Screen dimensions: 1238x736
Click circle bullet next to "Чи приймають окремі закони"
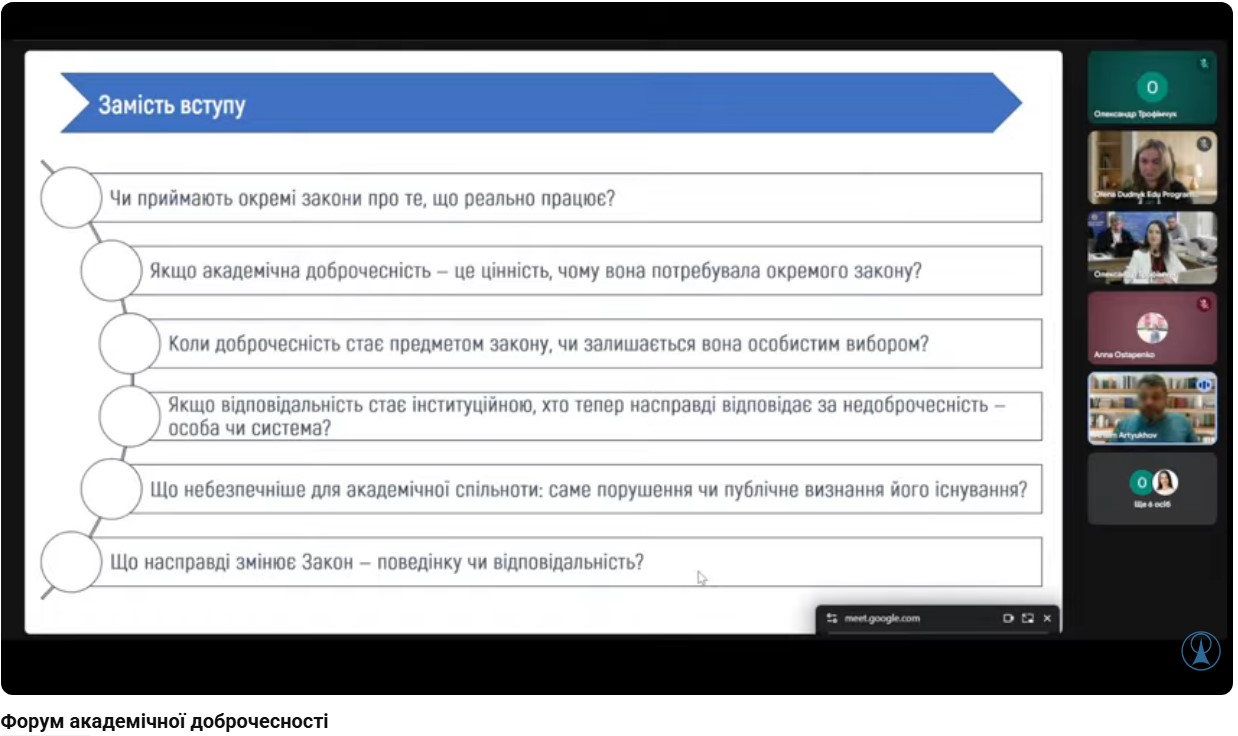pos(71,198)
